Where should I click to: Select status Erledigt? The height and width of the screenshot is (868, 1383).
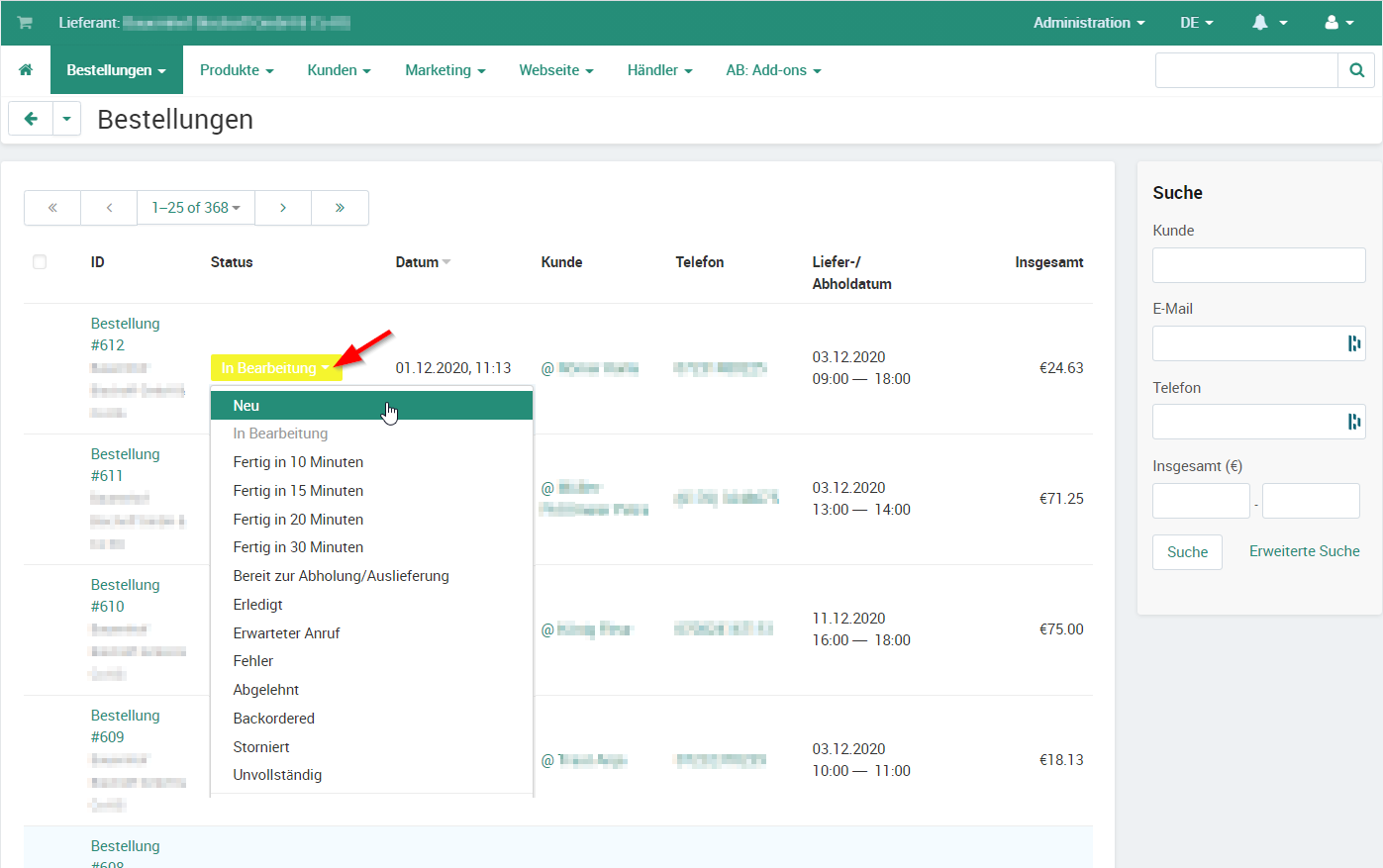pyautogui.click(x=372, y=605)
